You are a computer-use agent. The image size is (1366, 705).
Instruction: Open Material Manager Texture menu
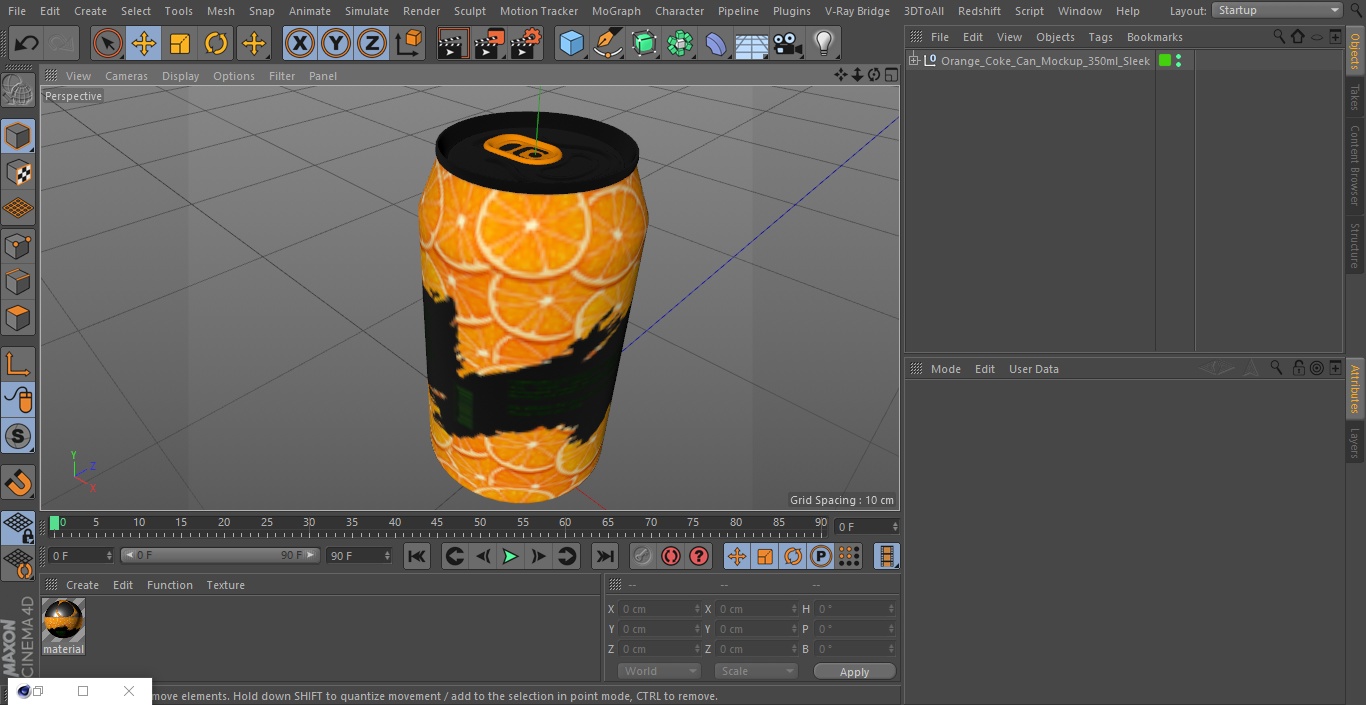pos(225,585)
